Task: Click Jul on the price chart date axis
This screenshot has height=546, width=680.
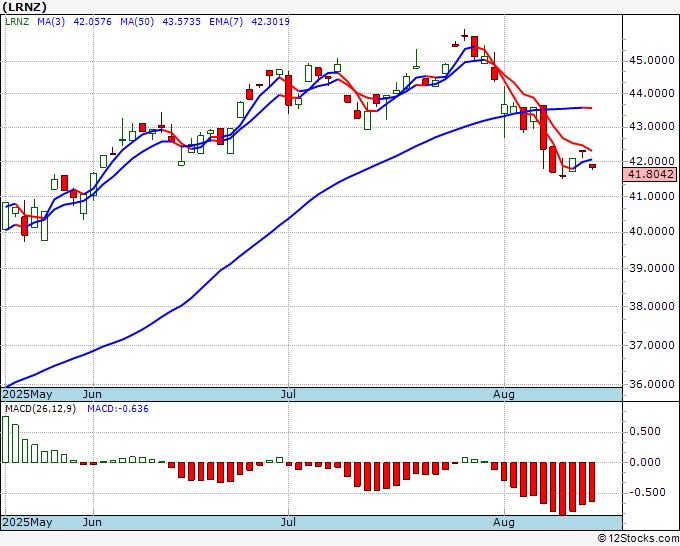Action: pyautogui.click(x=288, y=394)
